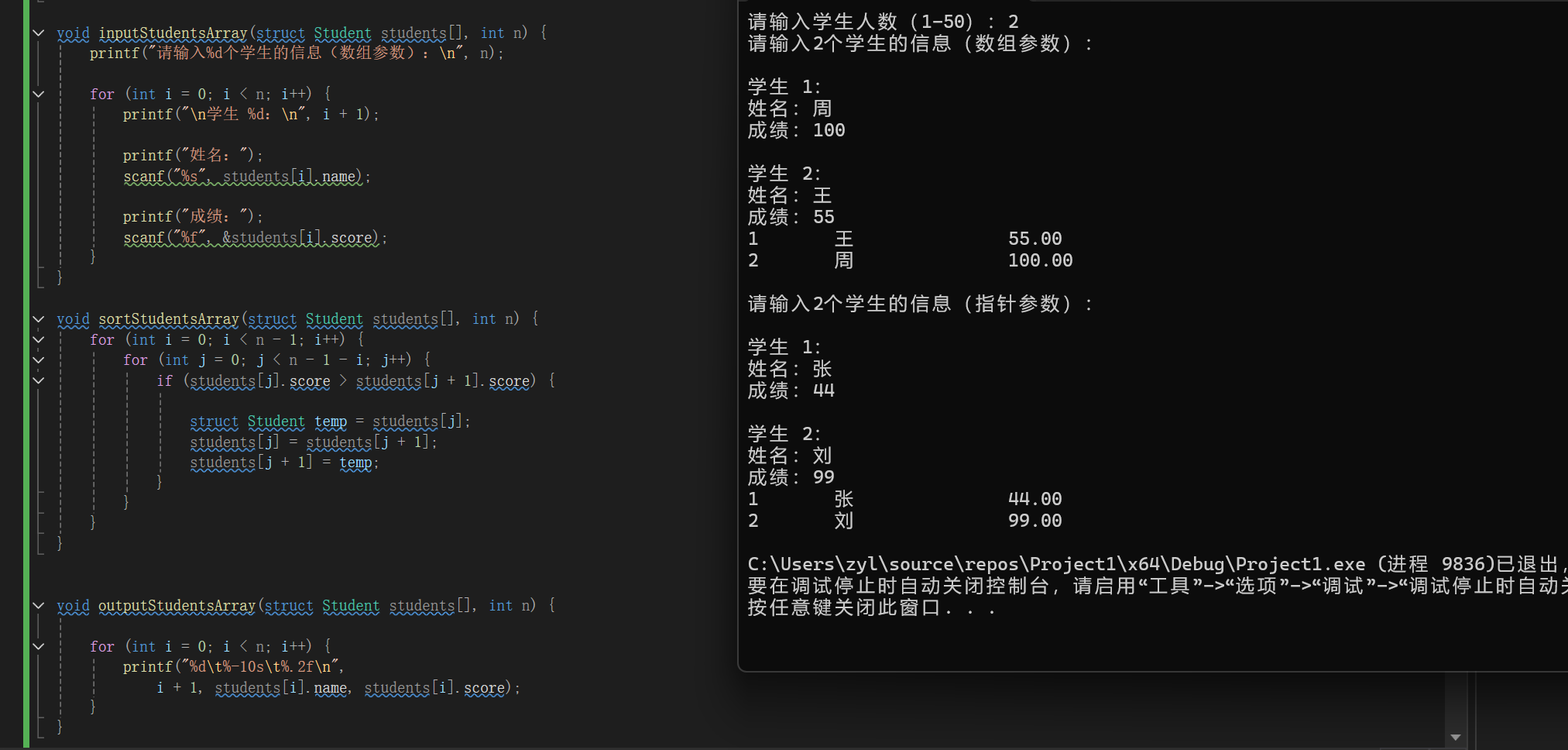Click the console line '请输入2个学生的信息（指针参数）'
The image size is (1568, 750).
coord(921,304)
